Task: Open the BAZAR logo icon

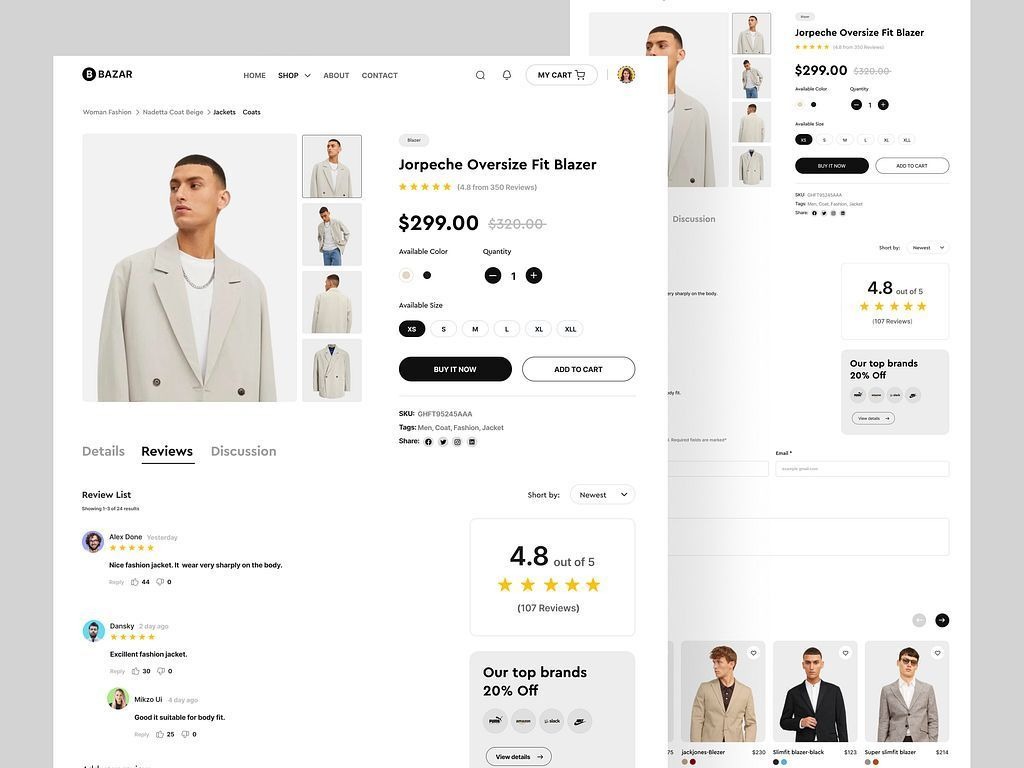Action: click(87, 73)
